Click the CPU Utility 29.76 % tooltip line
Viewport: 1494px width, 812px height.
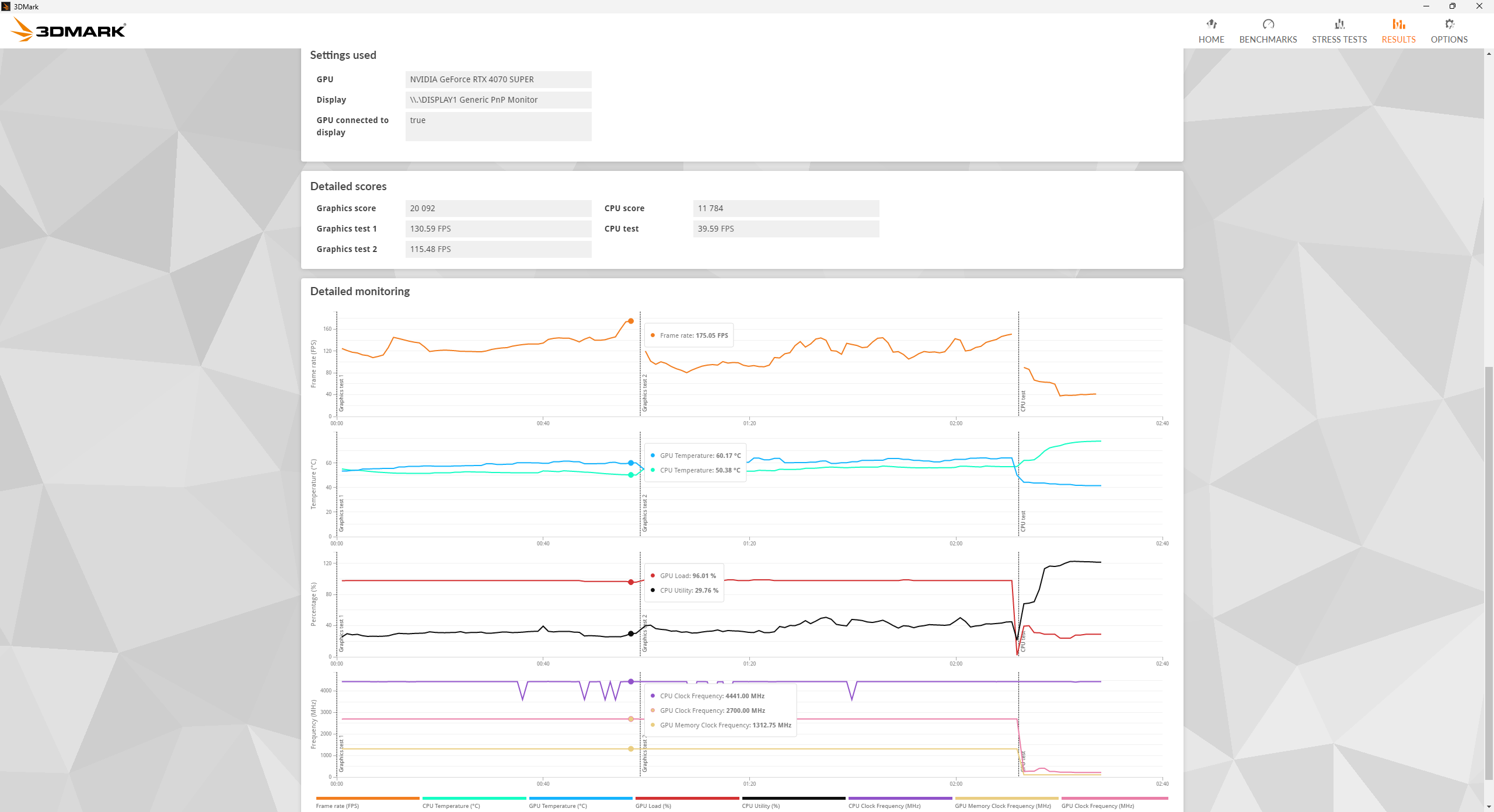tap(685, 590)
